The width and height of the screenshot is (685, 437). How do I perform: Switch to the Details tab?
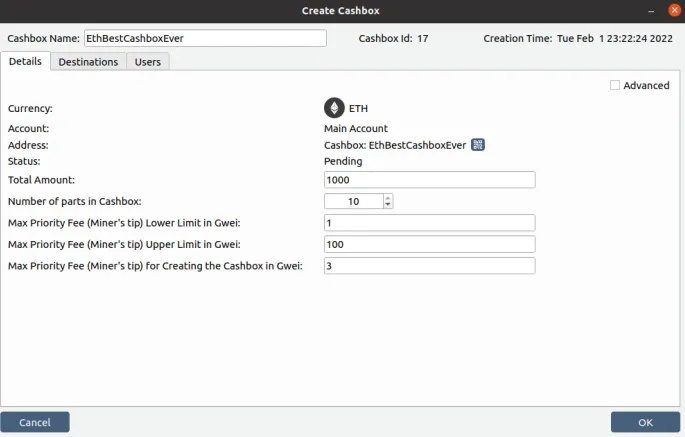pyautogui.click(x=25, y=62)
